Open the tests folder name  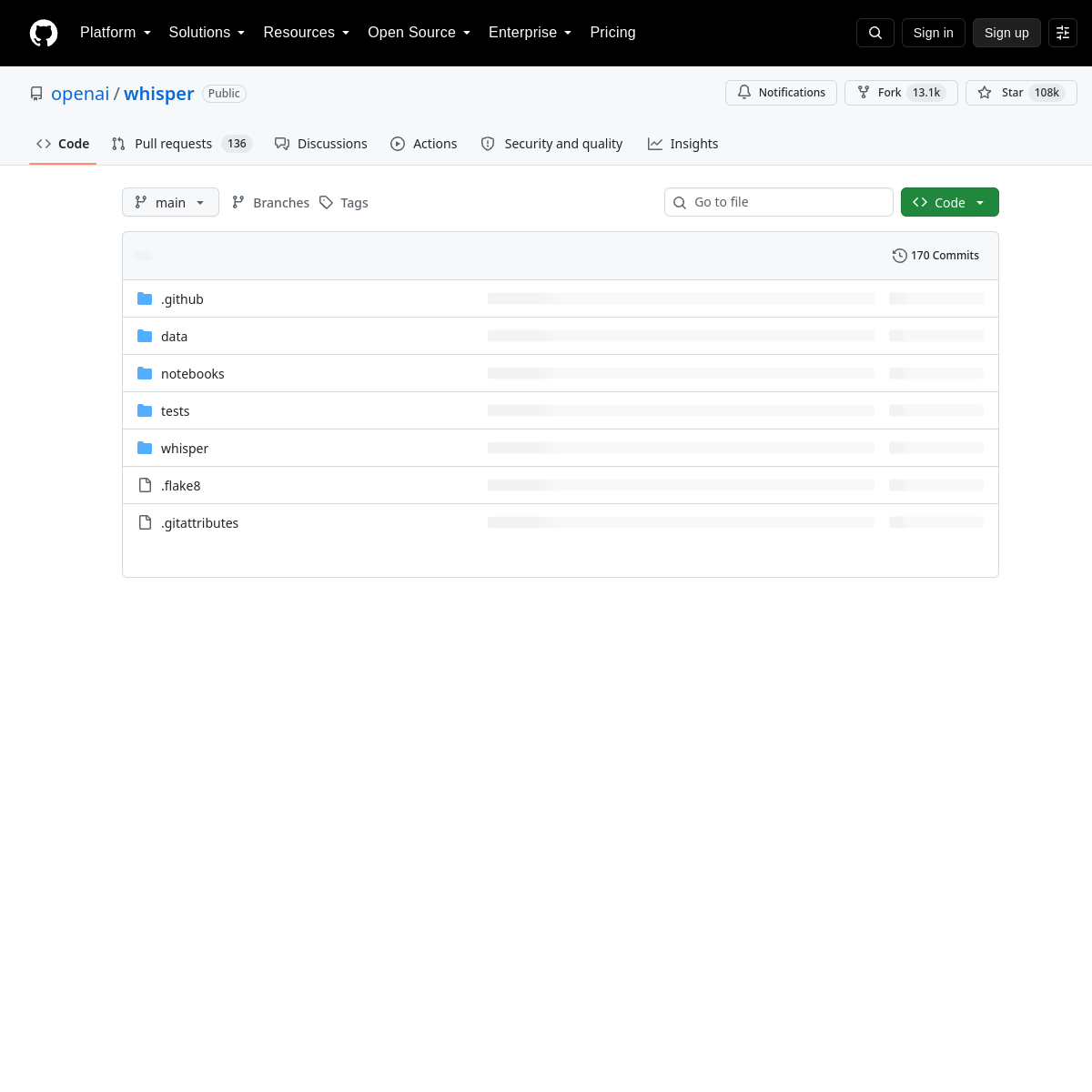(x=175, y=411)
